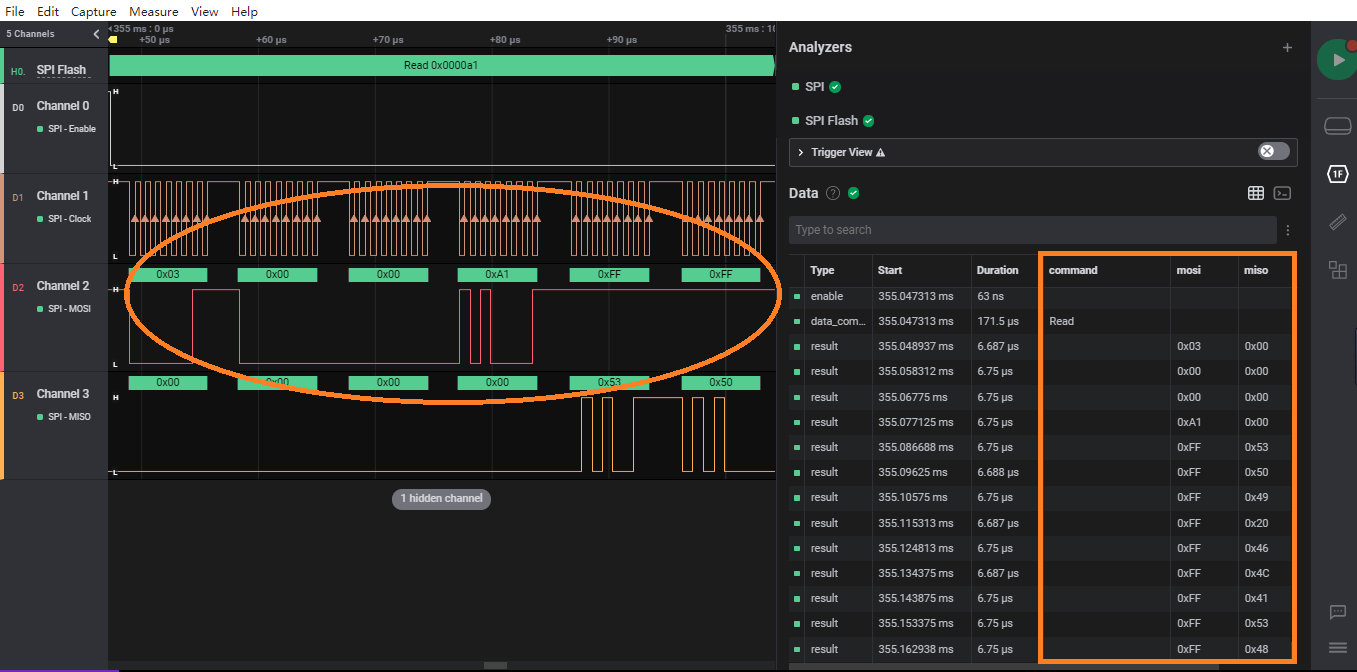Click the 0x4C miso cell

tap(1256, 573)
